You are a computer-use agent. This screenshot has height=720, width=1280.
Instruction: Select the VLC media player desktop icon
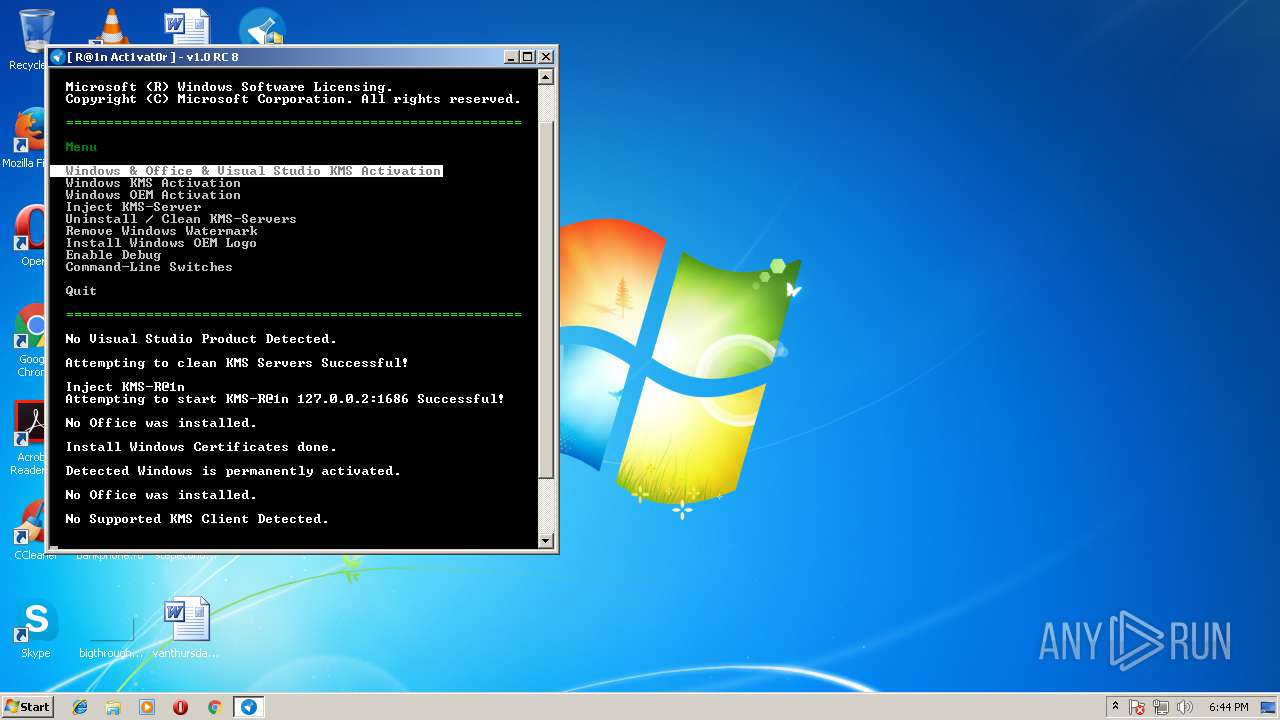tap(110, 27)
